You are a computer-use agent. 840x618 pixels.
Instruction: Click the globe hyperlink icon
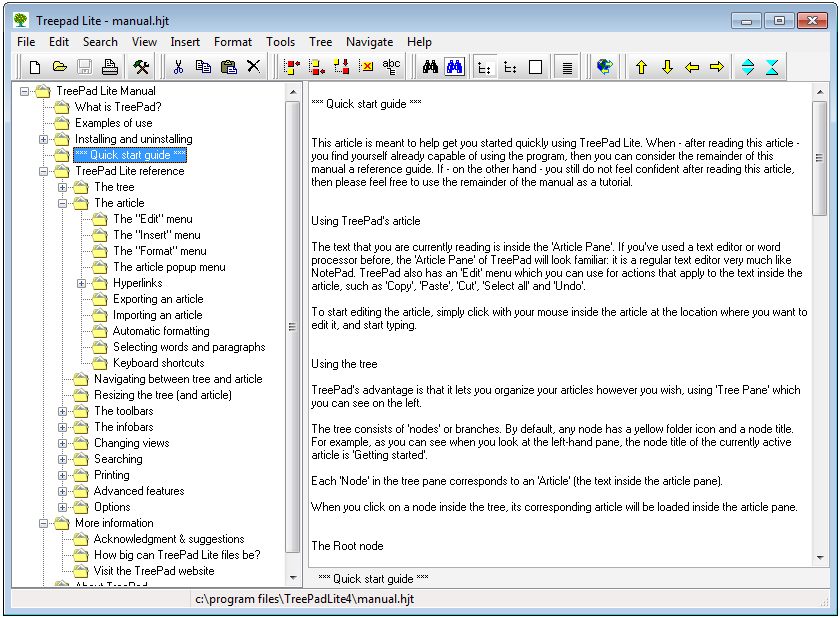tap(604, 67)
